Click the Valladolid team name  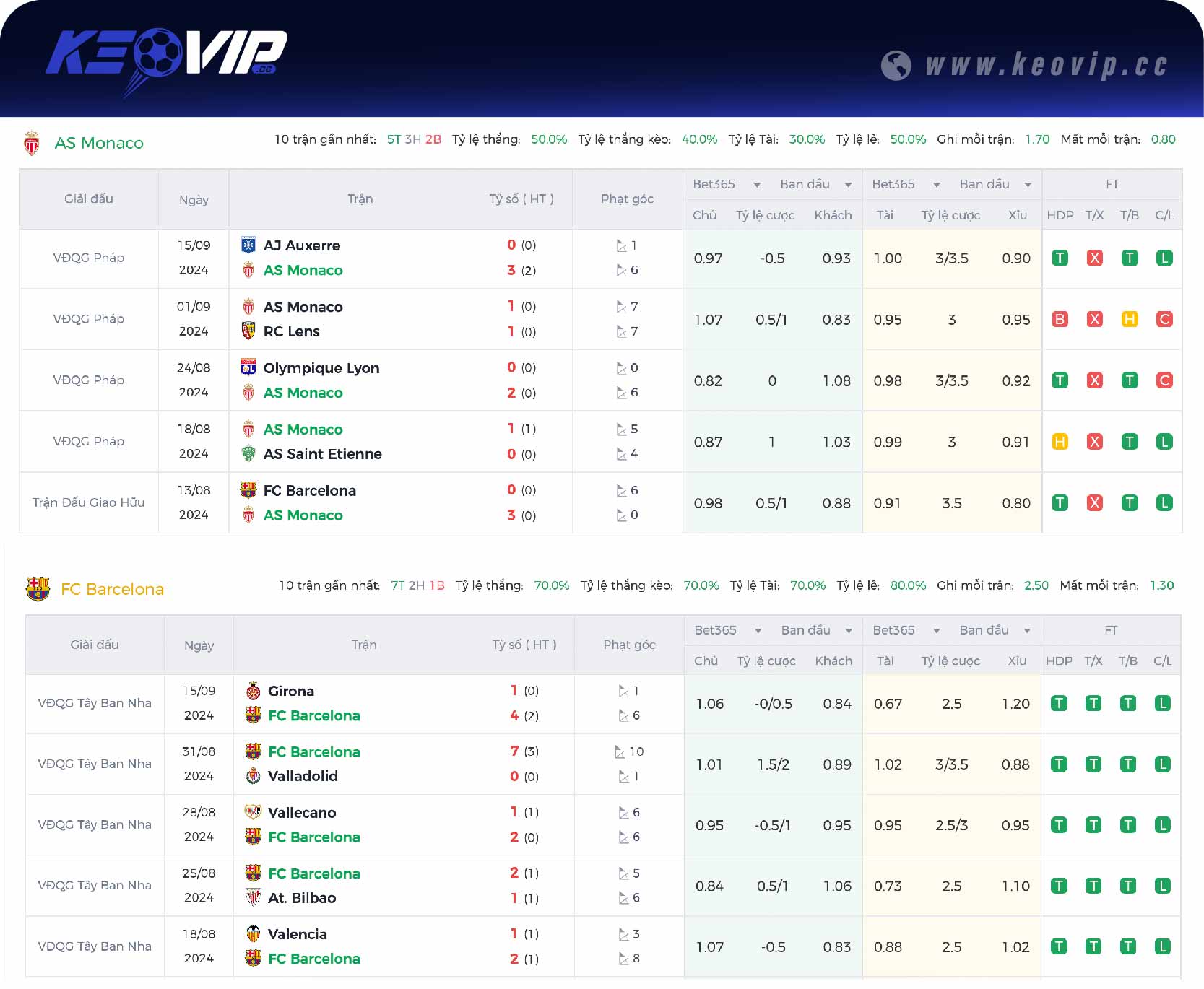pyautogui.click(x=303, y=776)
